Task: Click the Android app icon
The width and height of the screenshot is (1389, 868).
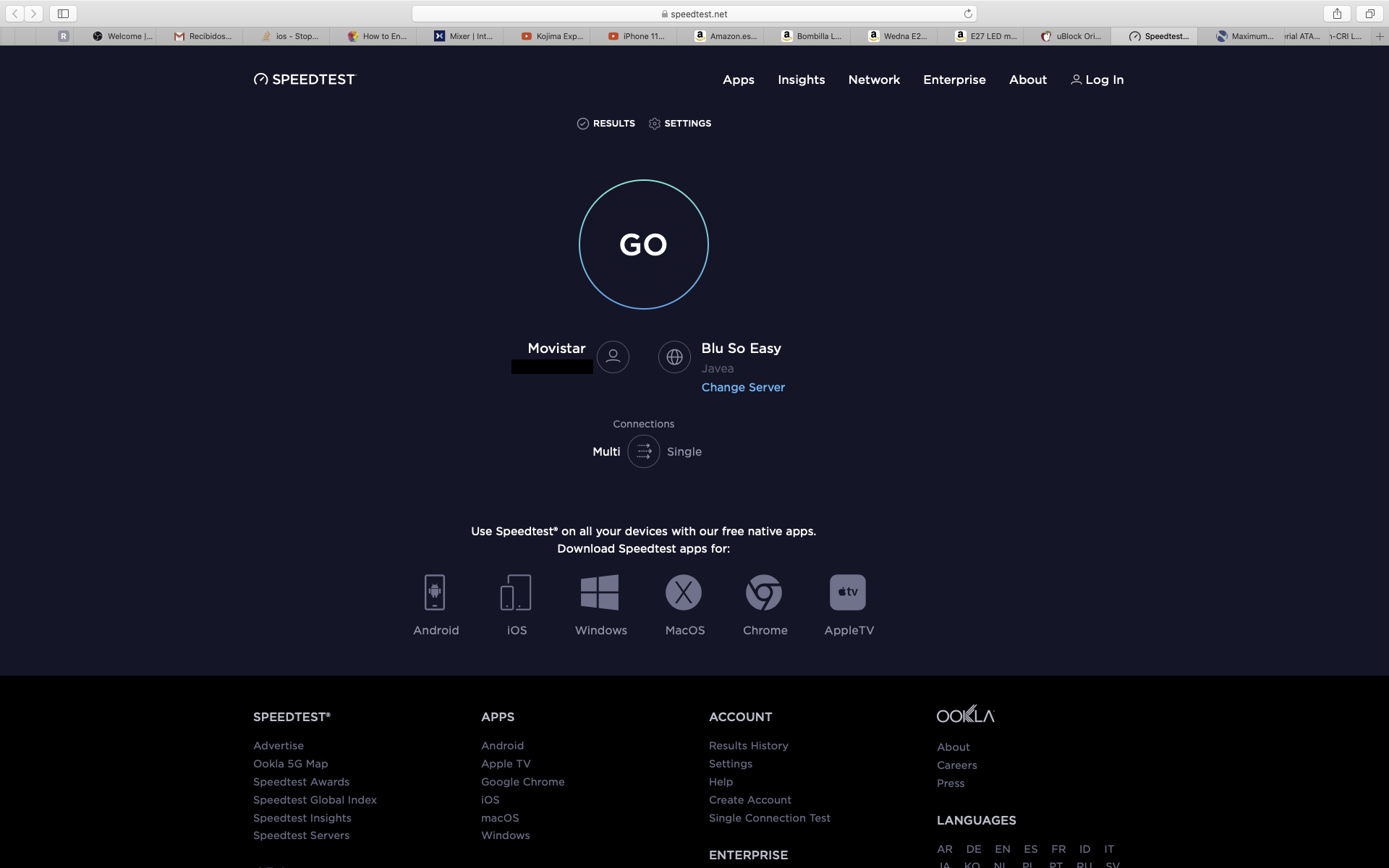Action: pos(435,592)
